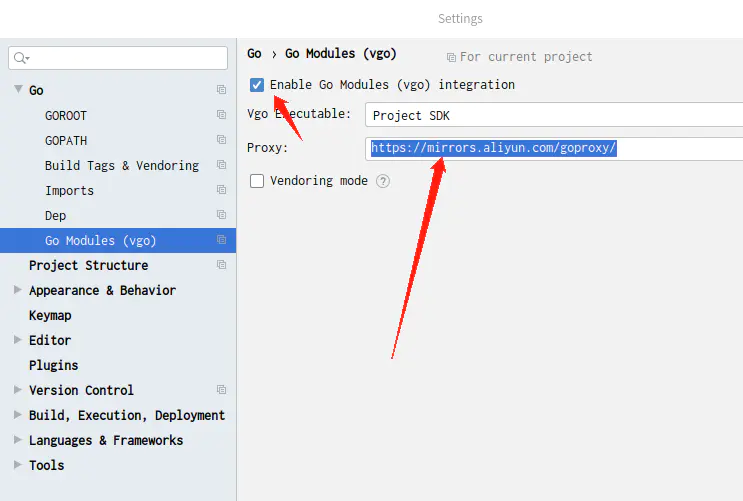
Task: Enable the Vendoring mode checkbox
Action: coord(257,181)
